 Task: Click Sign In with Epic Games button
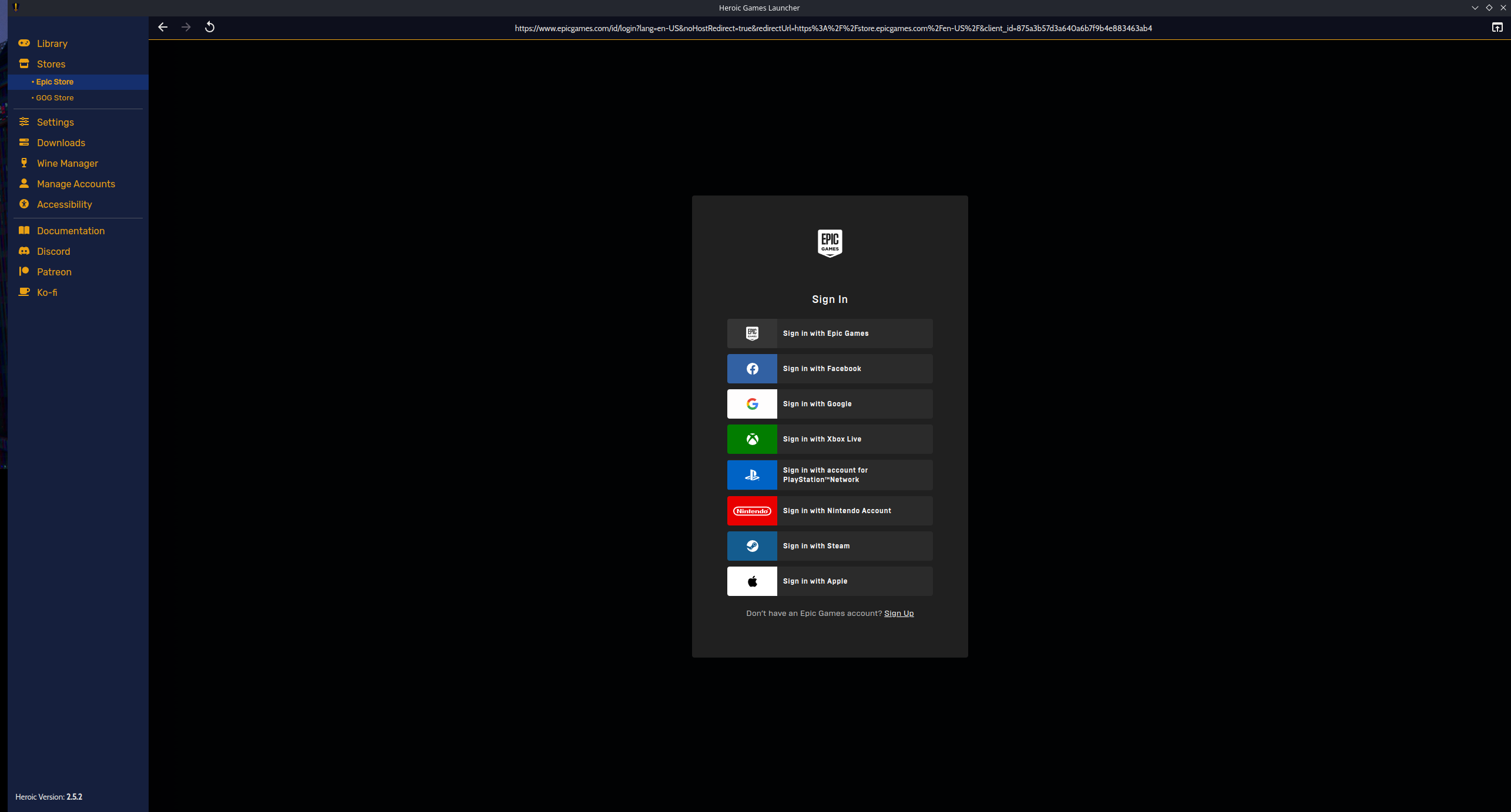coord(829,333)
